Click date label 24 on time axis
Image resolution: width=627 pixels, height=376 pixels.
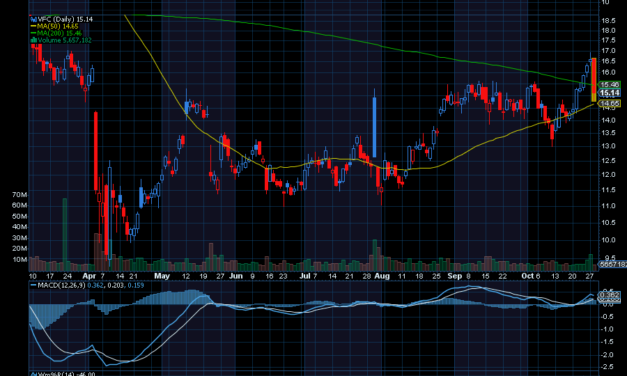(x=67, y=276)
